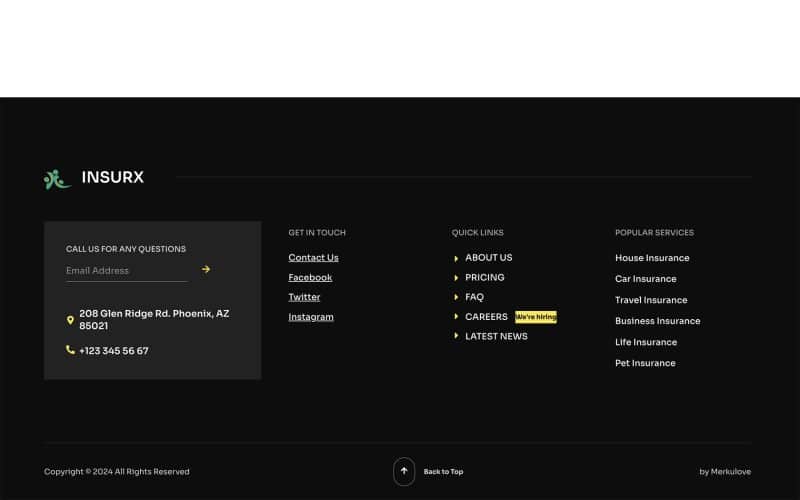Click the INSURX leaf logo icon
Image resolution: width=800 pixels, height=500 pixels.
point(57,179)
